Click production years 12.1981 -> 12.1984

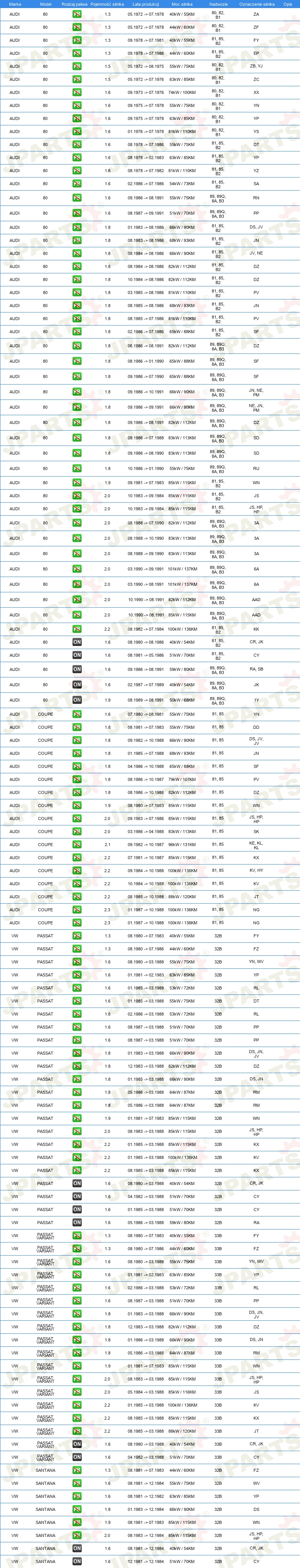click(145, 1562)
